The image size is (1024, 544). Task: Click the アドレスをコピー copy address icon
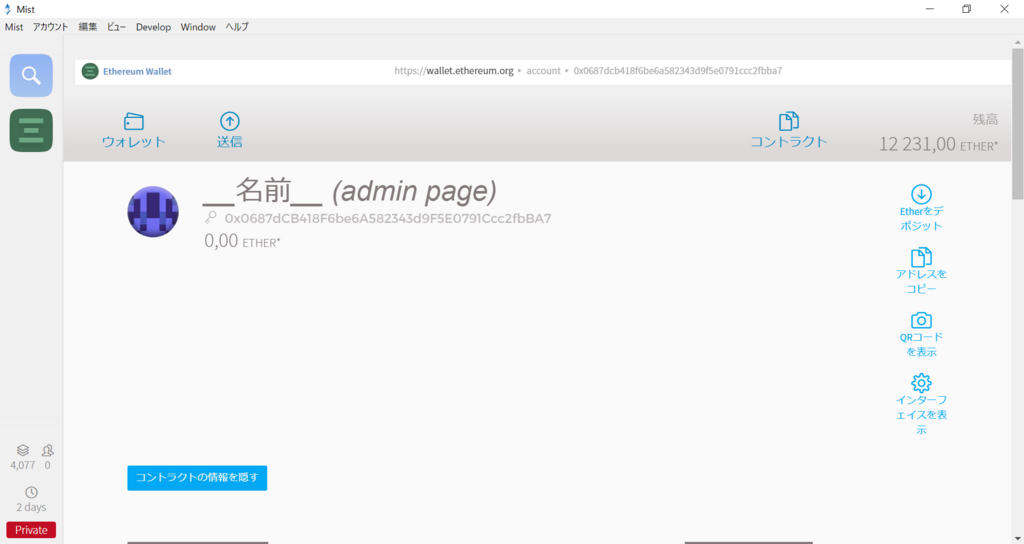(x=921, y=257)
